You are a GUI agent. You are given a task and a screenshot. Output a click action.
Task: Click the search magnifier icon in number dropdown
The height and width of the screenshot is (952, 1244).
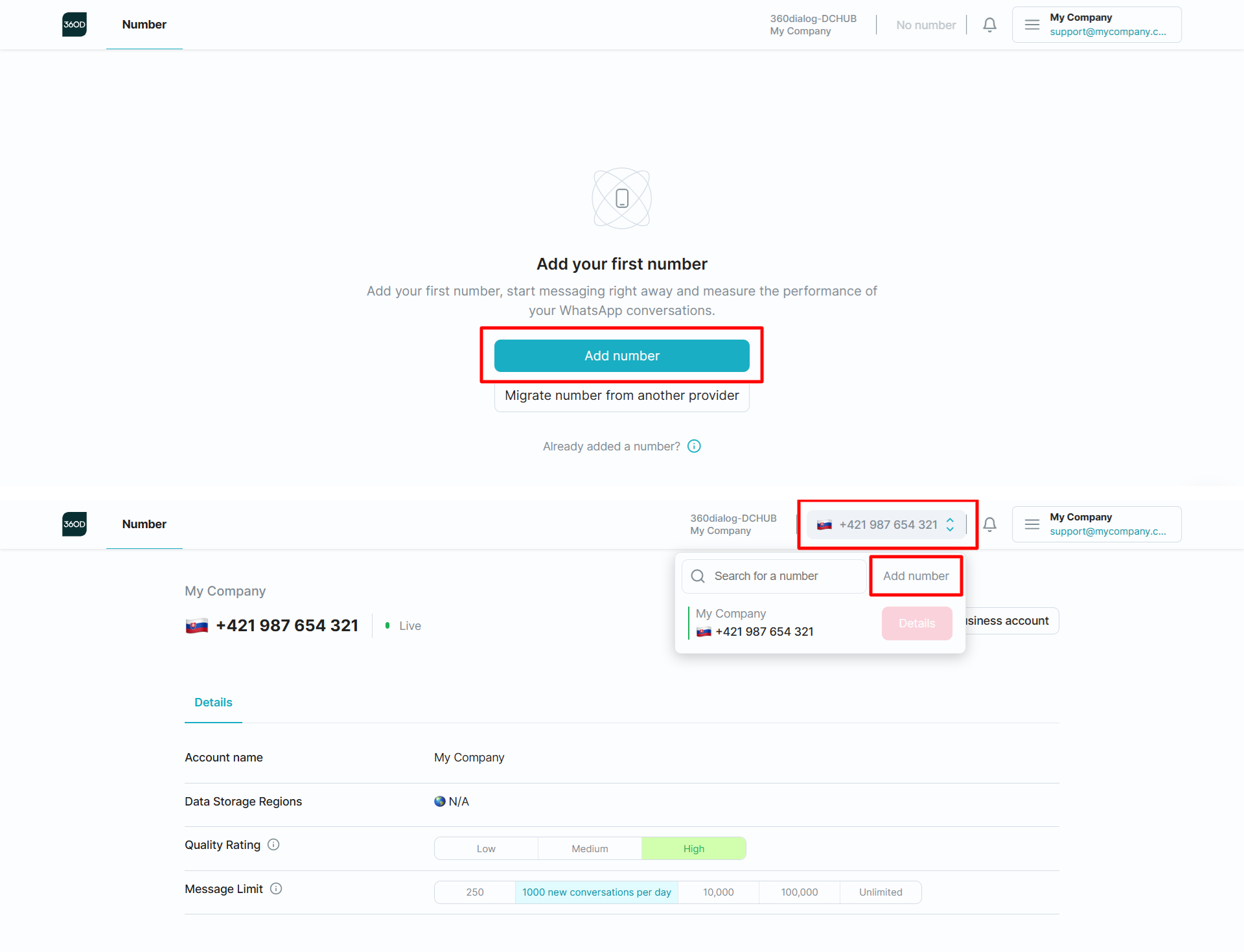(x=698, y=576)
